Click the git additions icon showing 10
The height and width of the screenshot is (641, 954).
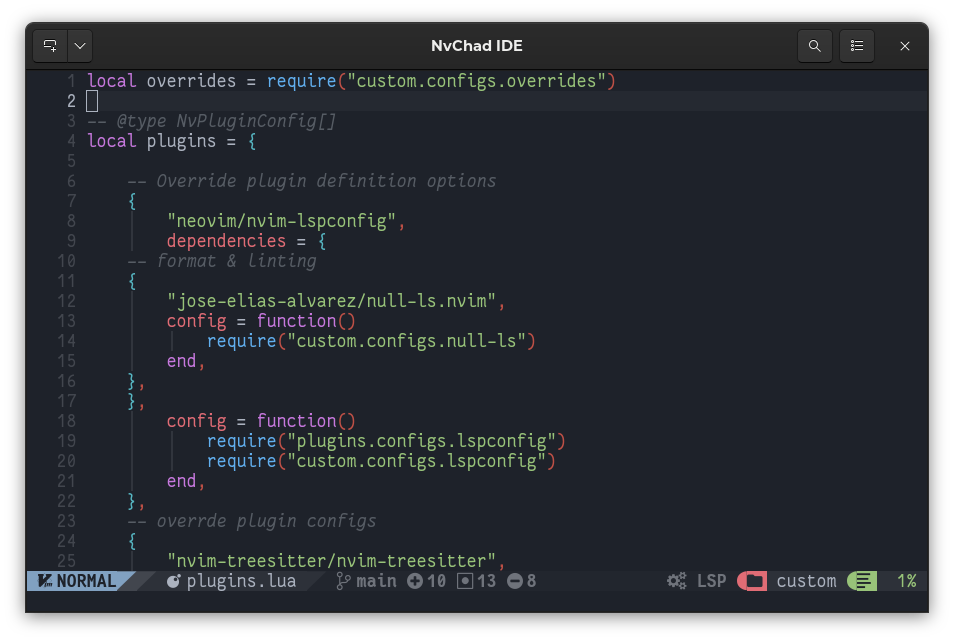[x=414, y=580]
